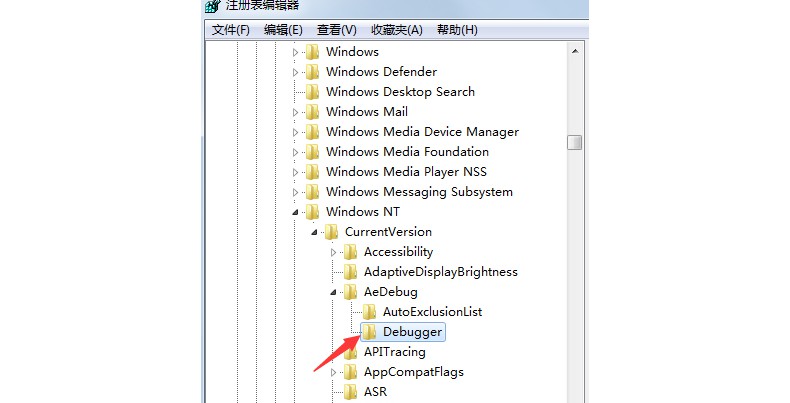The image size is (790, 403).
Task: Click Windows Media Player NSS folder icon
Action: click(x=312, y=172)
